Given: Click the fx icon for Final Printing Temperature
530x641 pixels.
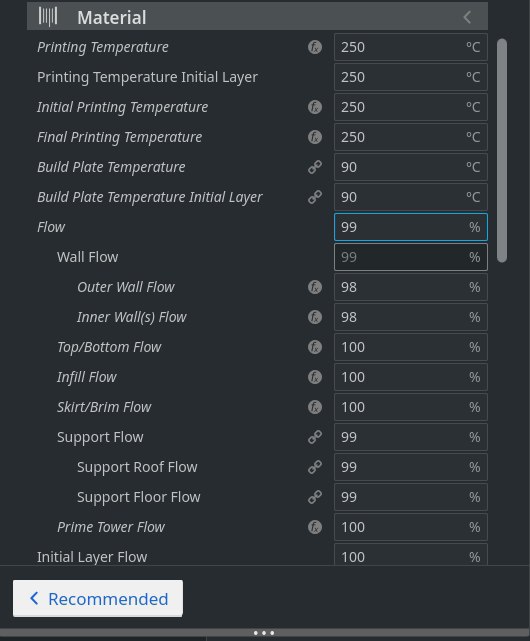Looking at the screenshot, I should pyautogui.click(x=314, y=137).
